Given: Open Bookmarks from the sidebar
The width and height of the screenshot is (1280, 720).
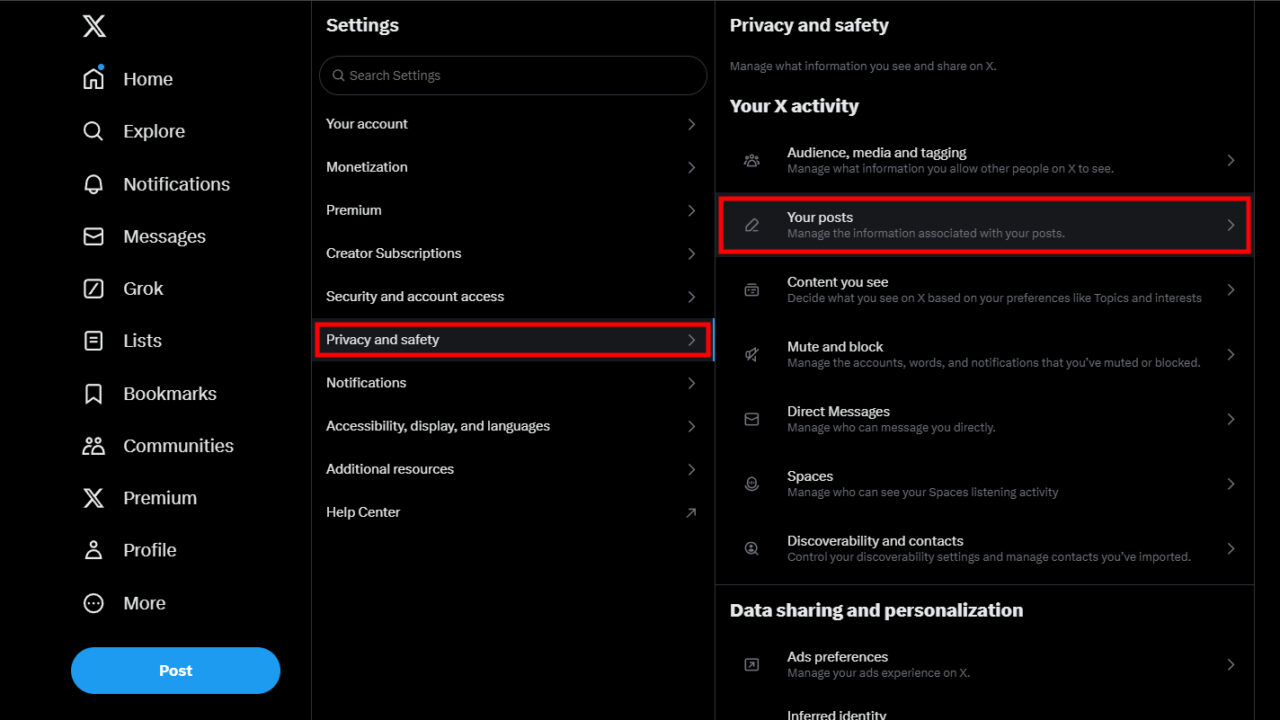Looking at the screenshot, I should click(x=92, y=393).
